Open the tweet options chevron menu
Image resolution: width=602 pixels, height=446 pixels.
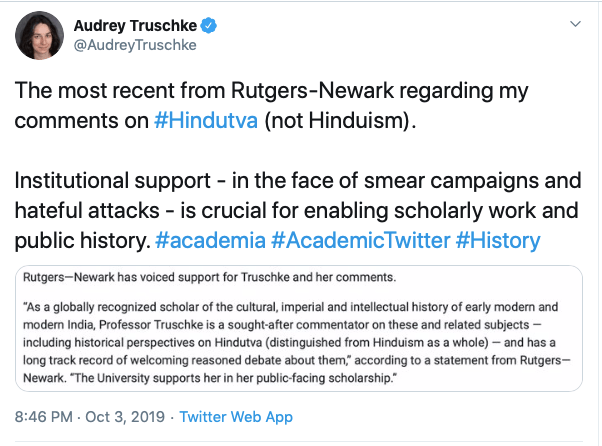coord(573,23)
